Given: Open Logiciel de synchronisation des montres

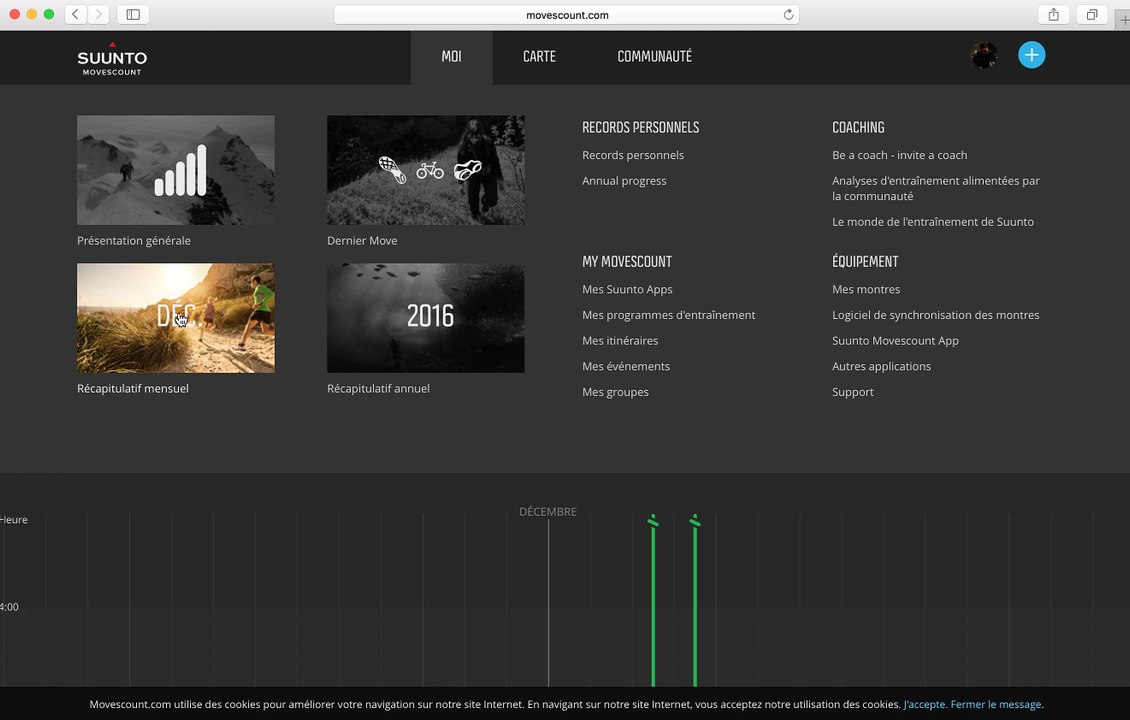Looking at the screenshot, I should [x=936, y=315].
